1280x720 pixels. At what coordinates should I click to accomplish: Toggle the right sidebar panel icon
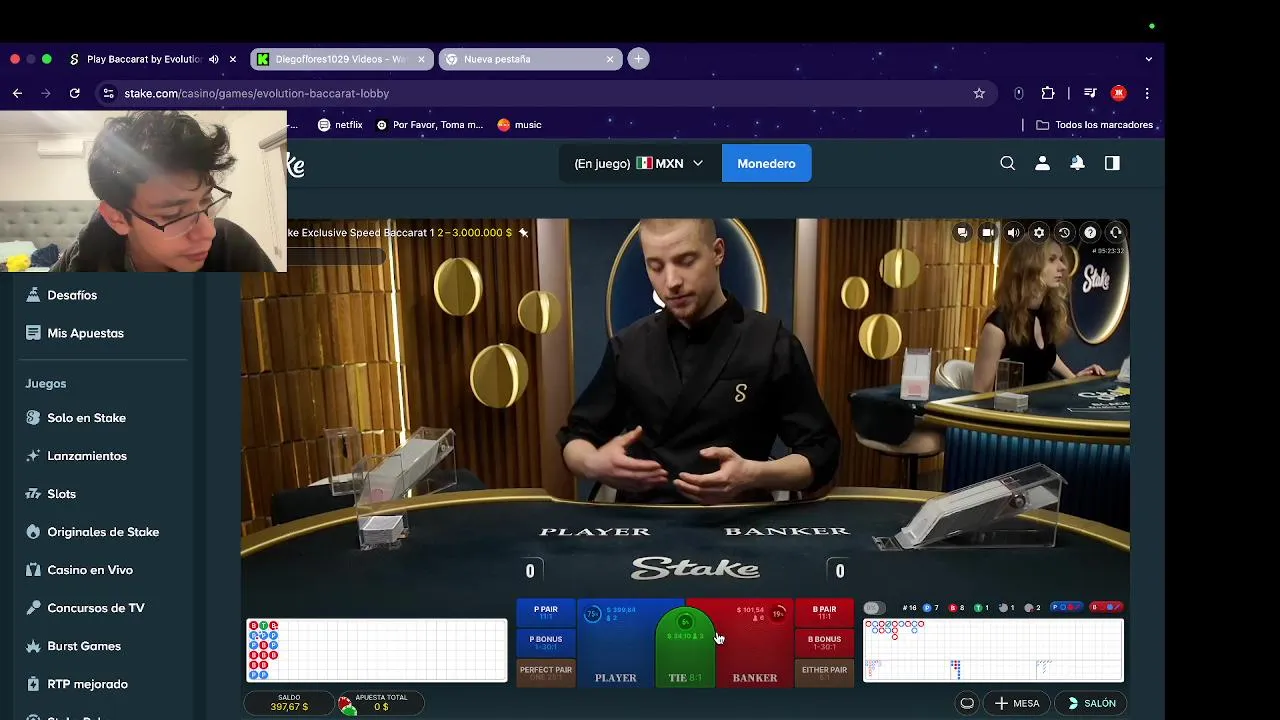pyautogui.click(x=1112, y=163)
